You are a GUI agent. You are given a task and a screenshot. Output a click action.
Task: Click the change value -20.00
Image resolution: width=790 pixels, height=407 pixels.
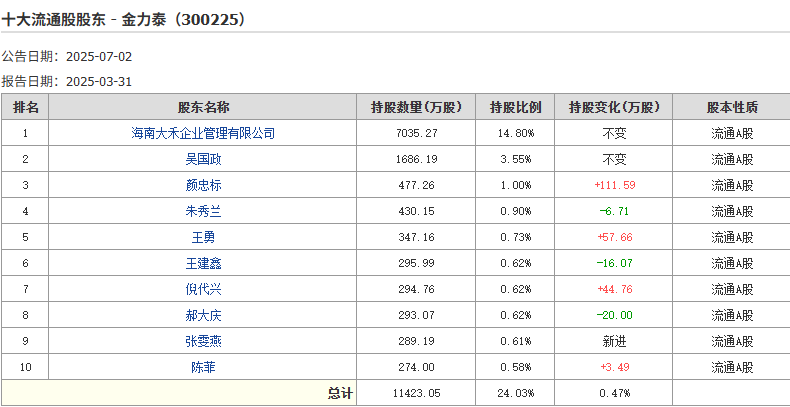click(614, 315)
